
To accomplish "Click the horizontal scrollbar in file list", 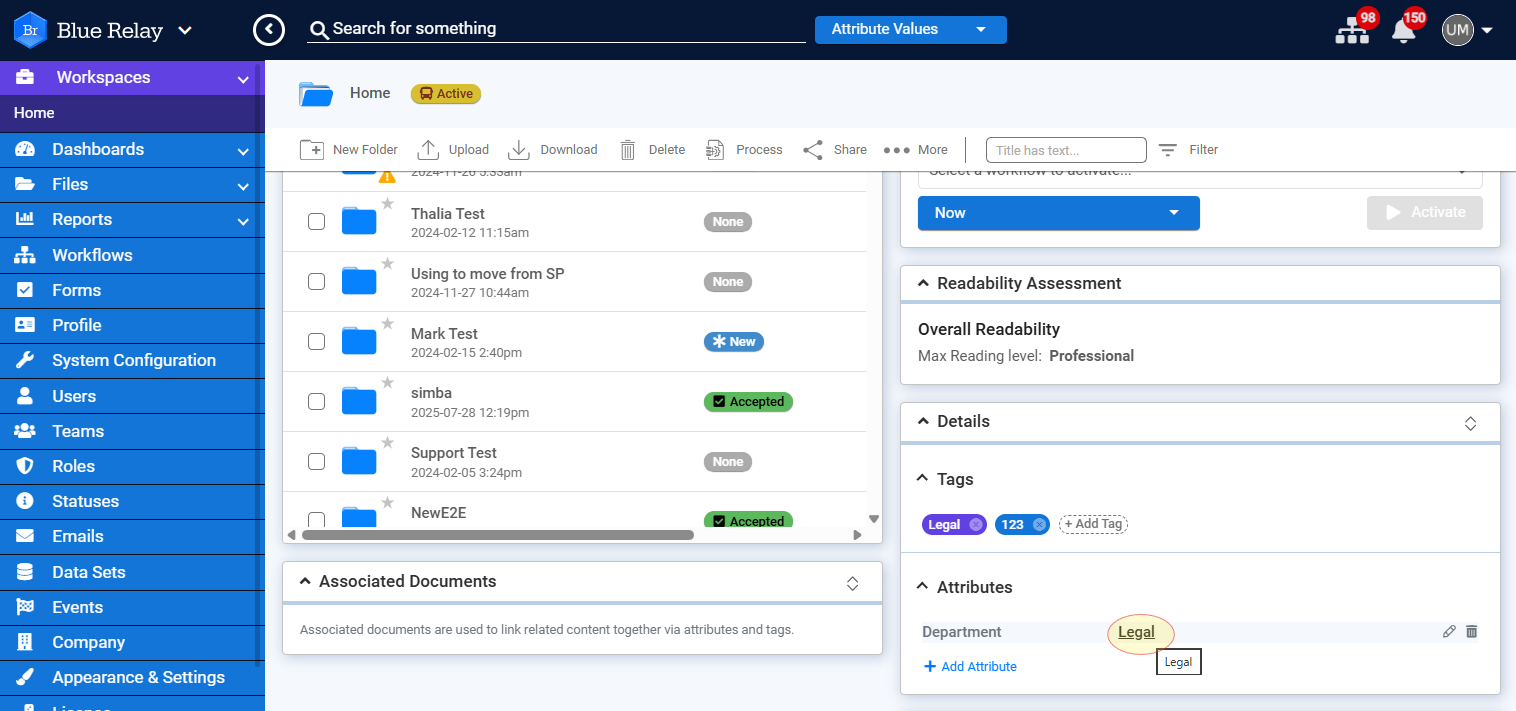I will click(497, 535).
